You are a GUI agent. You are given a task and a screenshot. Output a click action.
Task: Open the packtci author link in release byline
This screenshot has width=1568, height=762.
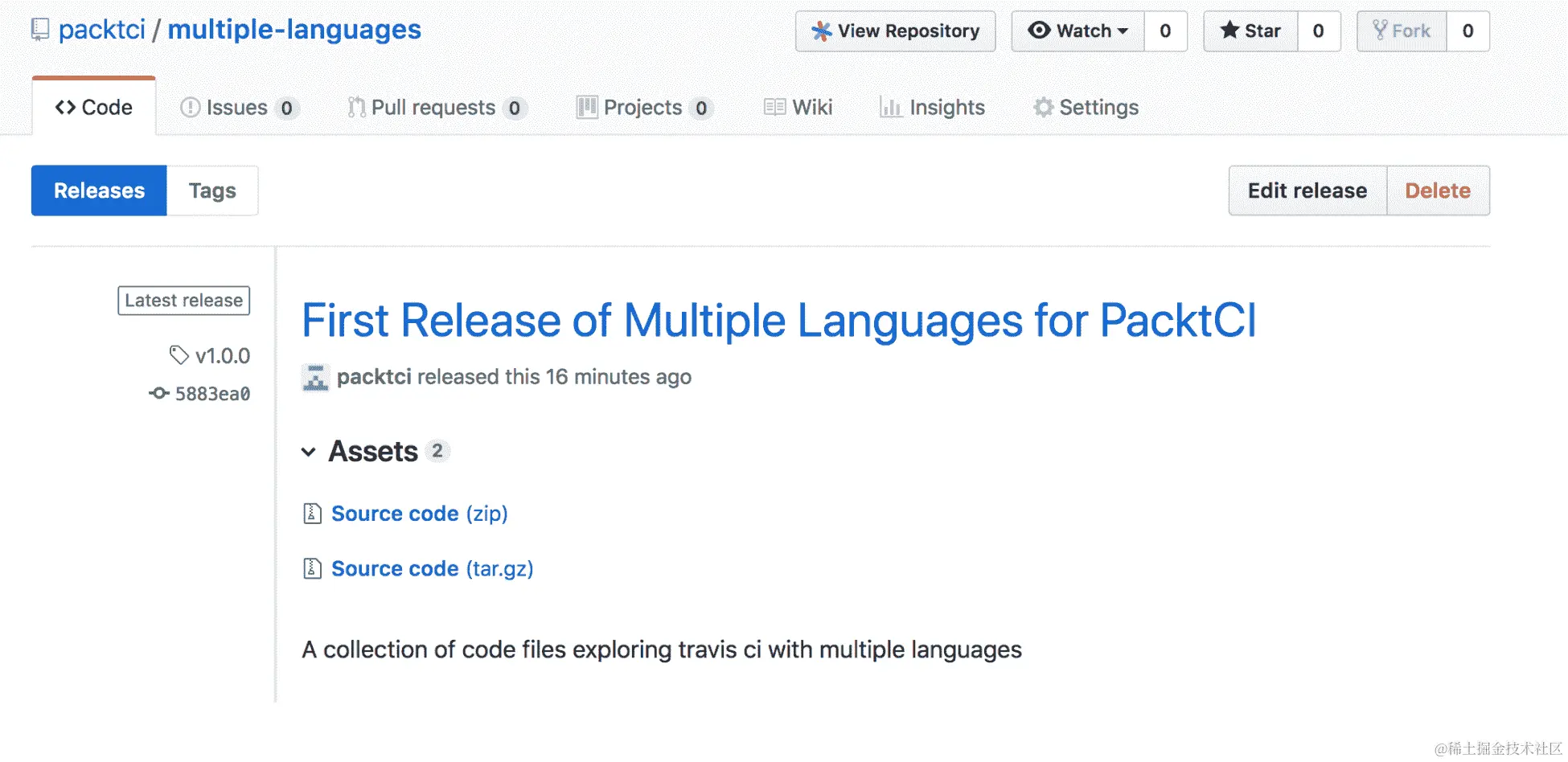tap(374, 377)
